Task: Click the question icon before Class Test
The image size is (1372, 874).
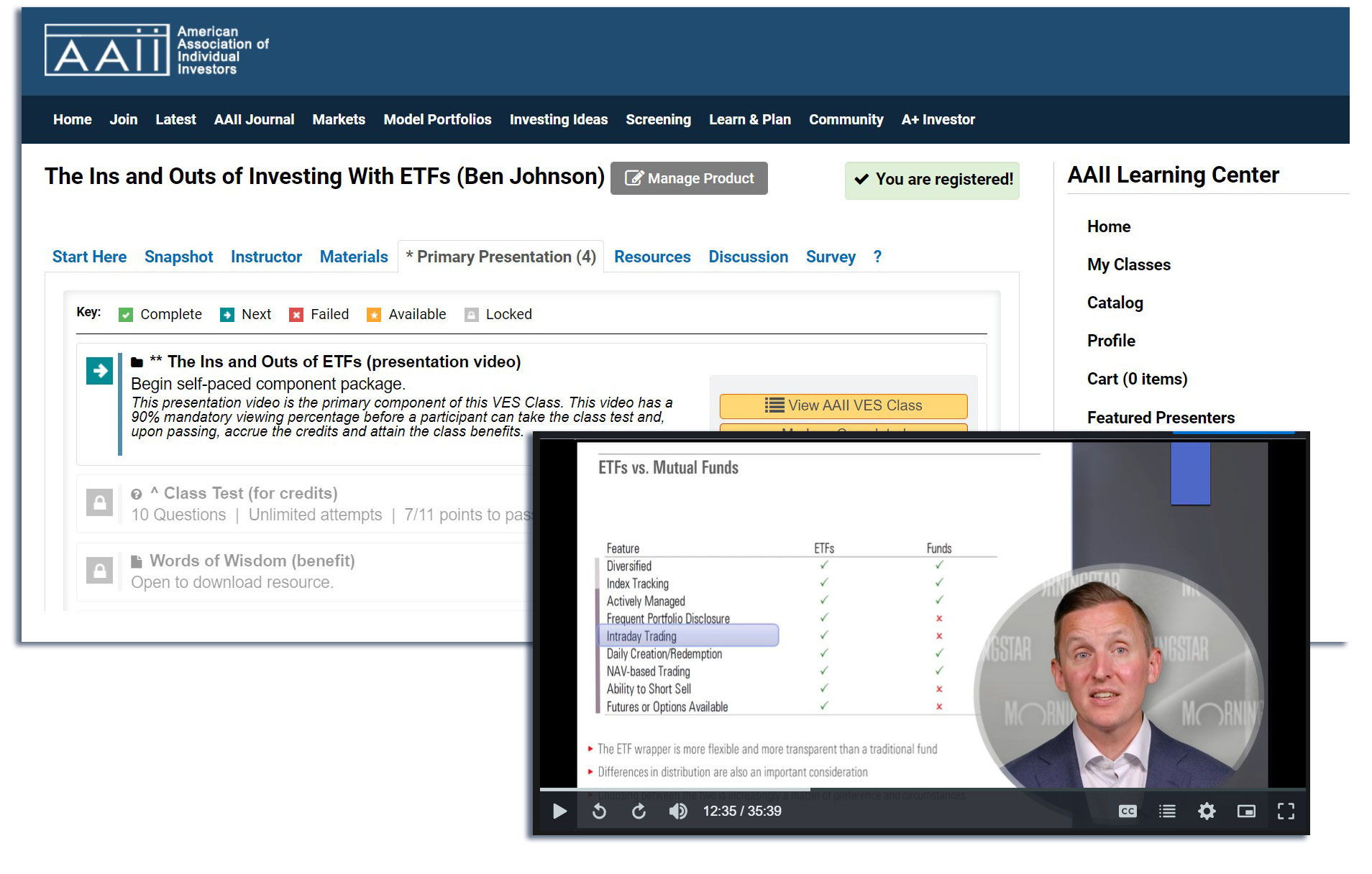Action: (x=137, y=494)
